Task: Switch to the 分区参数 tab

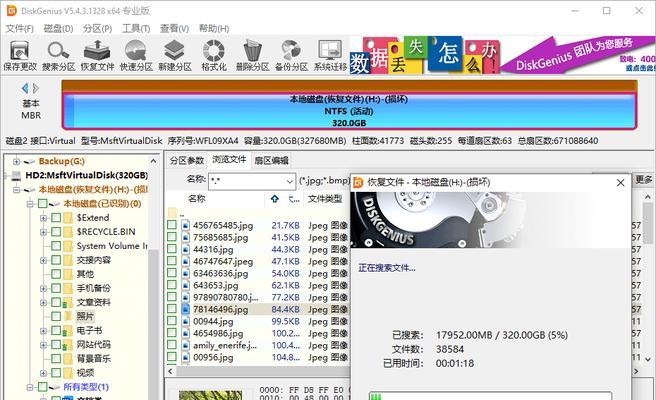Action: tap(187, 160)
